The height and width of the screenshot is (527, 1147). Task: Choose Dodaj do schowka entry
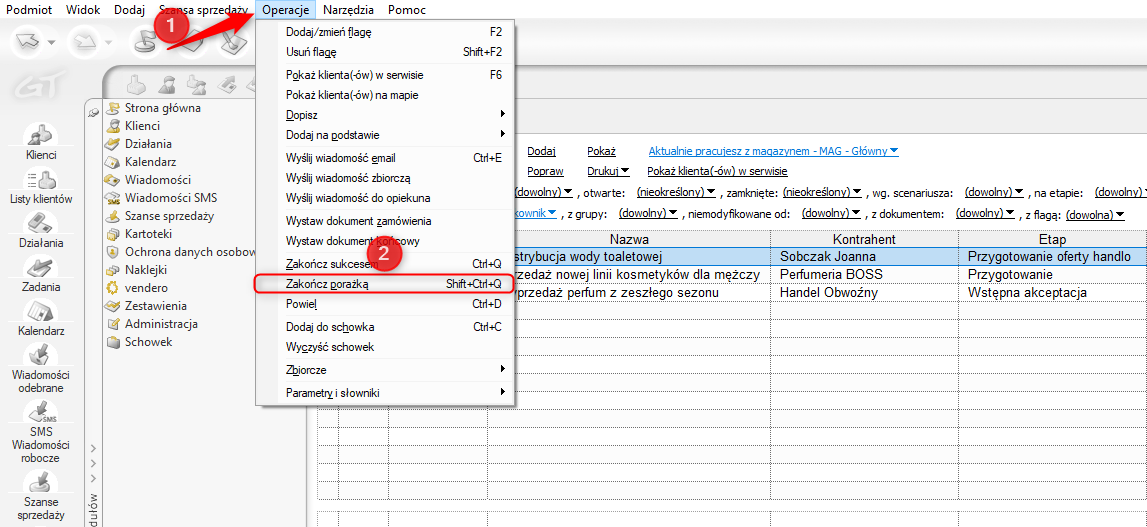point(386,326)
